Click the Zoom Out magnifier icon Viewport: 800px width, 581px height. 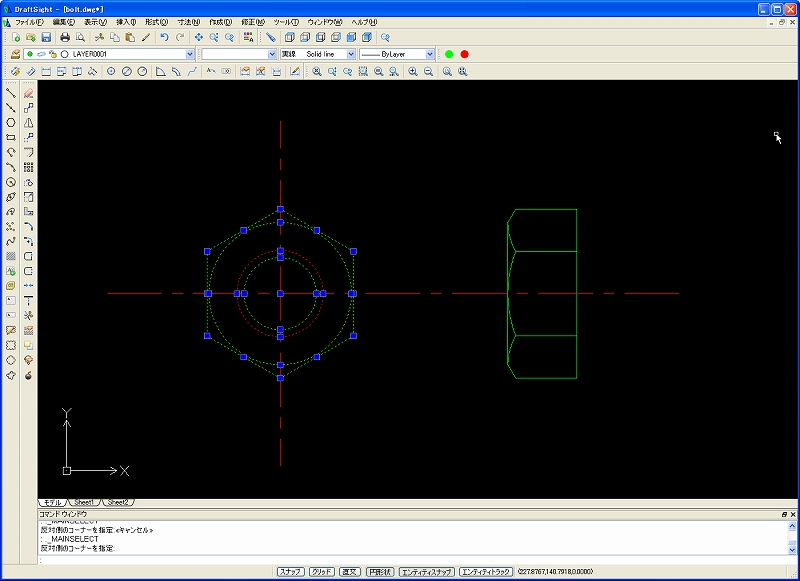click(x=429, y=71)
